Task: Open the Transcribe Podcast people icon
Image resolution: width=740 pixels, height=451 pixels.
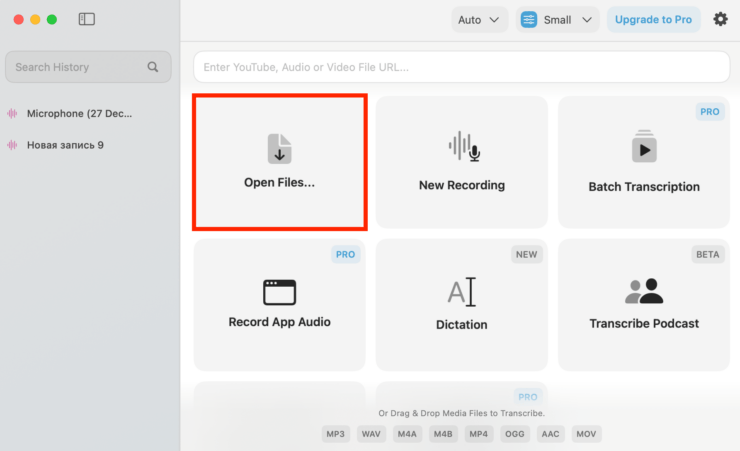Action: pos(644,291)
